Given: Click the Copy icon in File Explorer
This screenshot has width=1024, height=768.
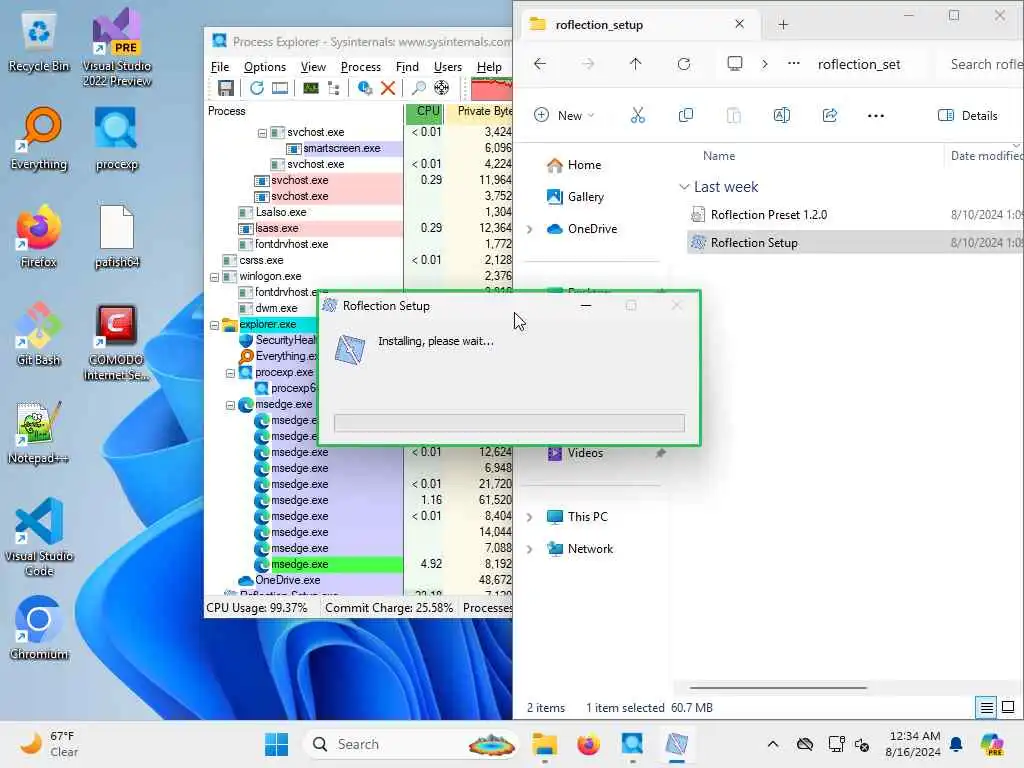Looking at the screenshot, I should pyautogui.click(x=686, y=116).
